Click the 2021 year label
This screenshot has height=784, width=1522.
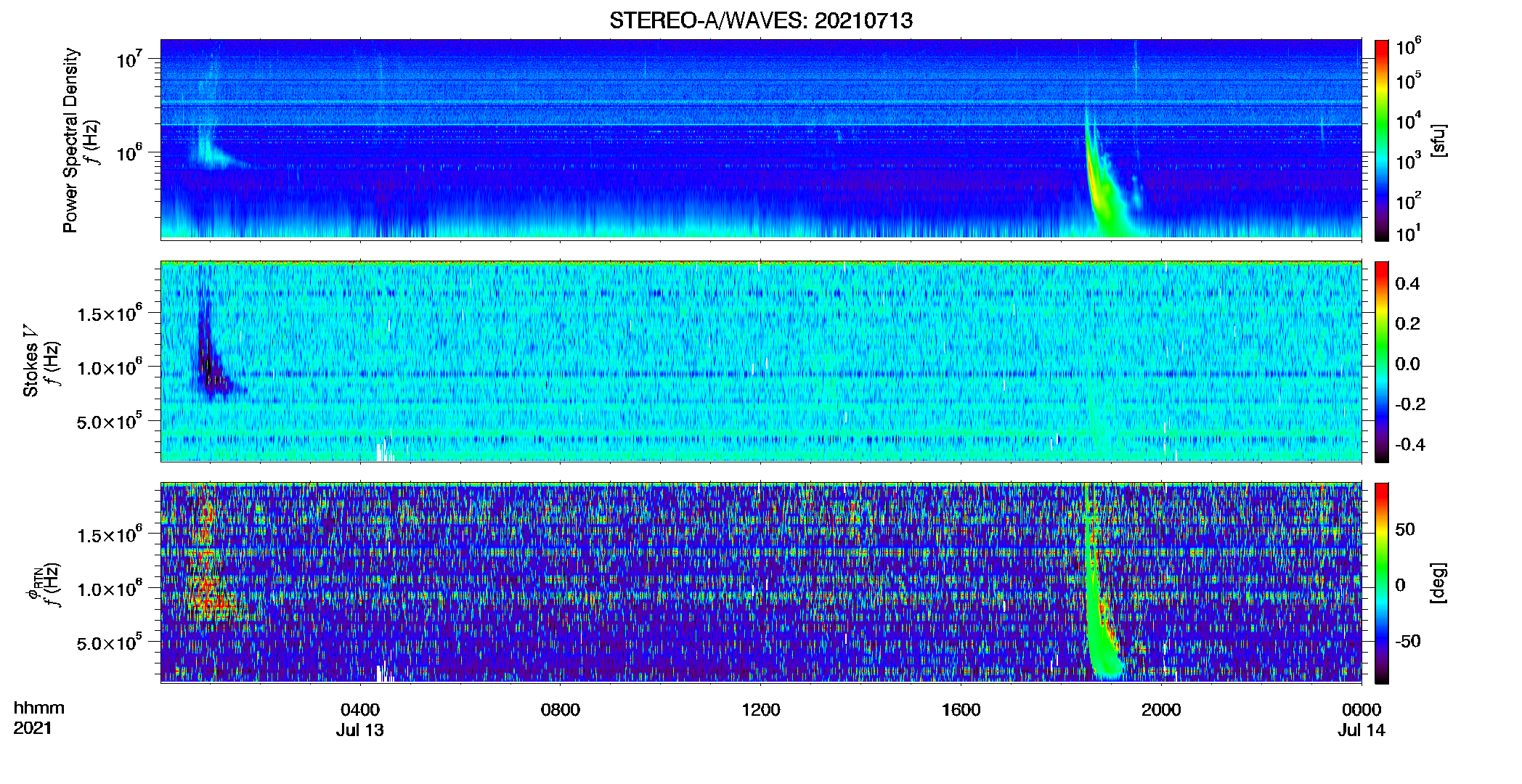pyautogui.click(x=33, y=727)
